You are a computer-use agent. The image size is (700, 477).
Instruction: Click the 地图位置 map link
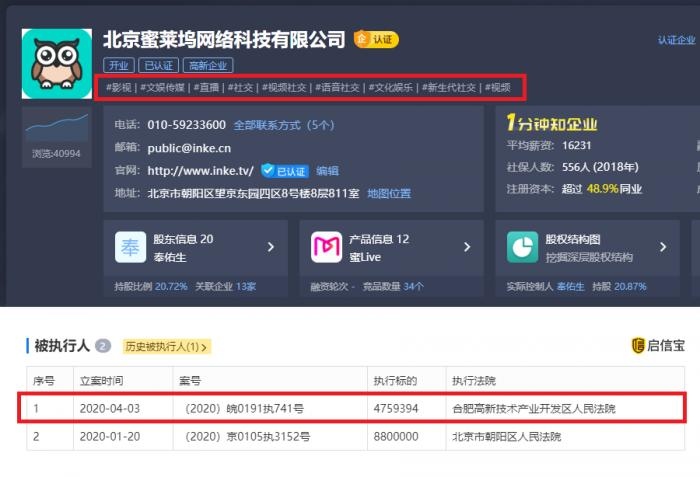point(389,193)
